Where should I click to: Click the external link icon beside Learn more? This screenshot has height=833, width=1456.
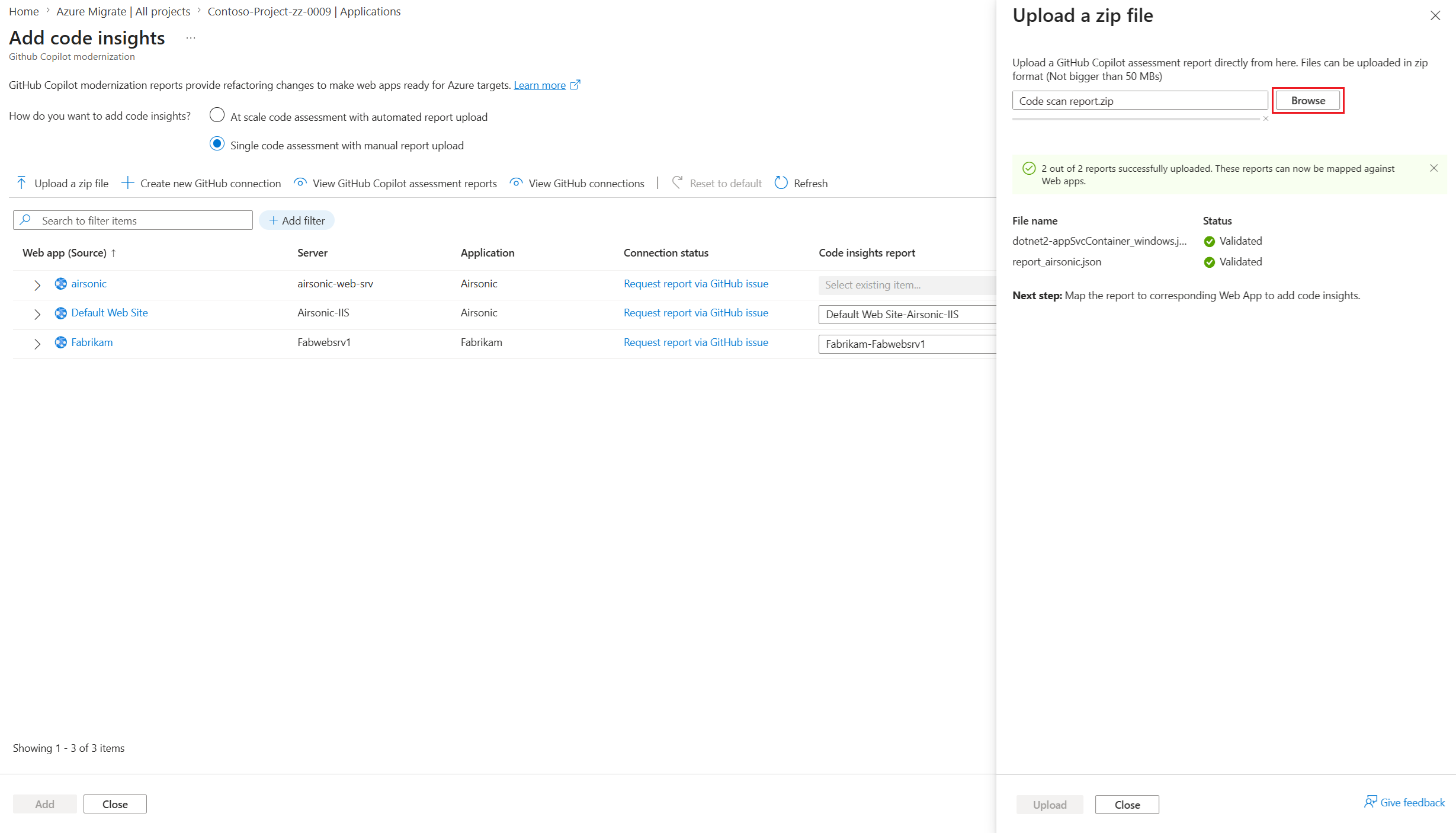(x=575, y=85)
